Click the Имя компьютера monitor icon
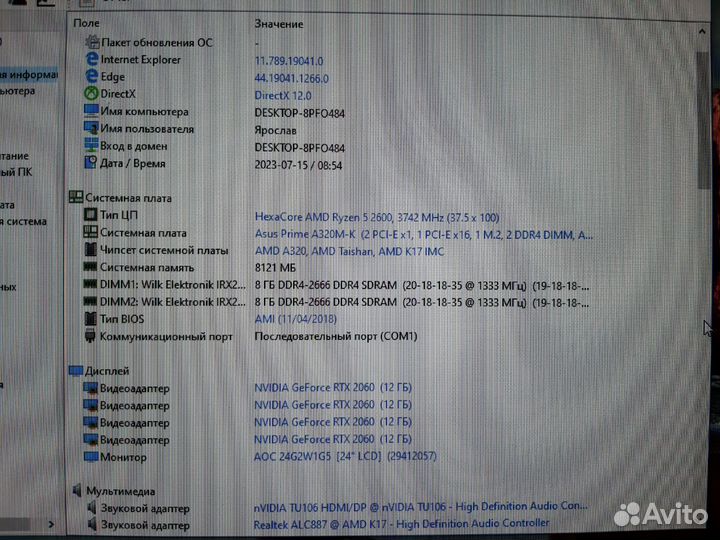 91,111
